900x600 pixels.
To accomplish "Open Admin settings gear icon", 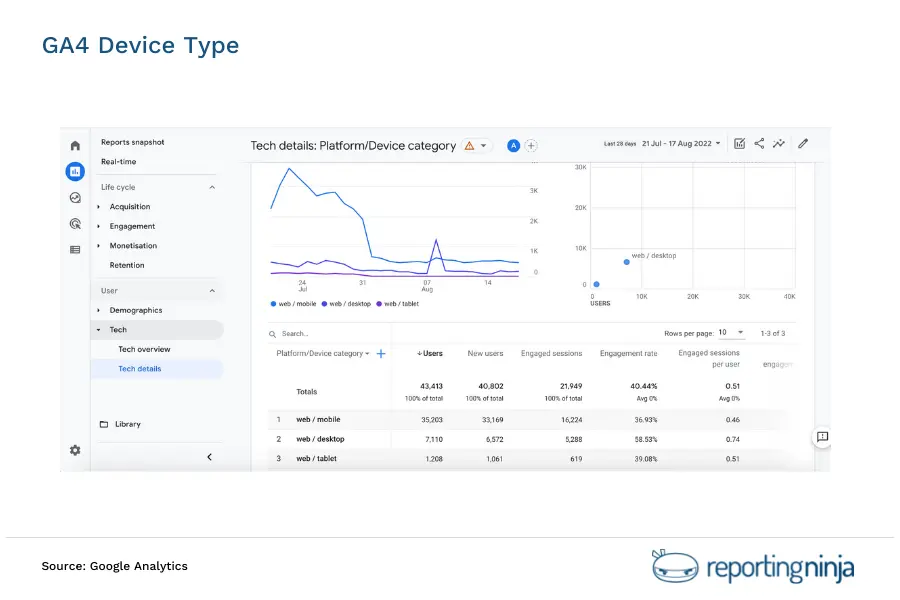I will click(x=75, y=450).
